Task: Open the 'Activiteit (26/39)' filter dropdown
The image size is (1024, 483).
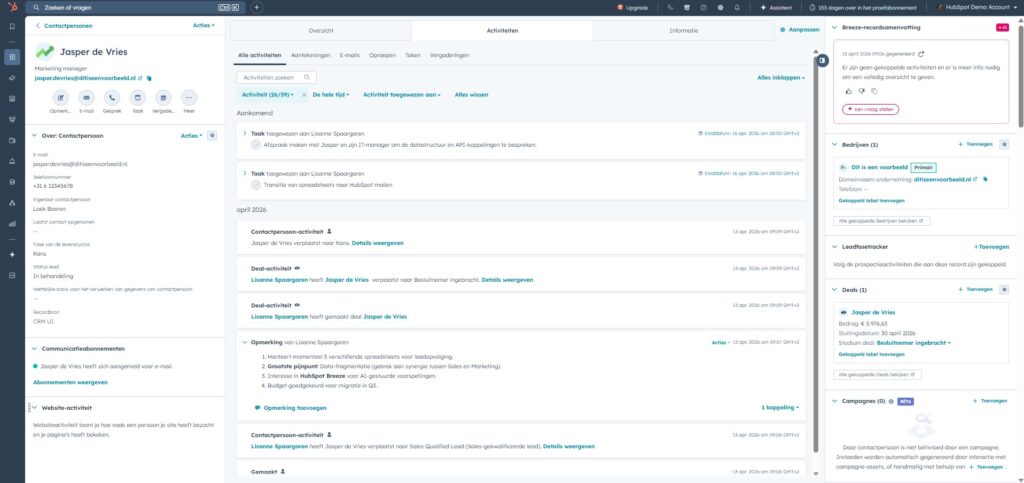Action: click(268, 94)
